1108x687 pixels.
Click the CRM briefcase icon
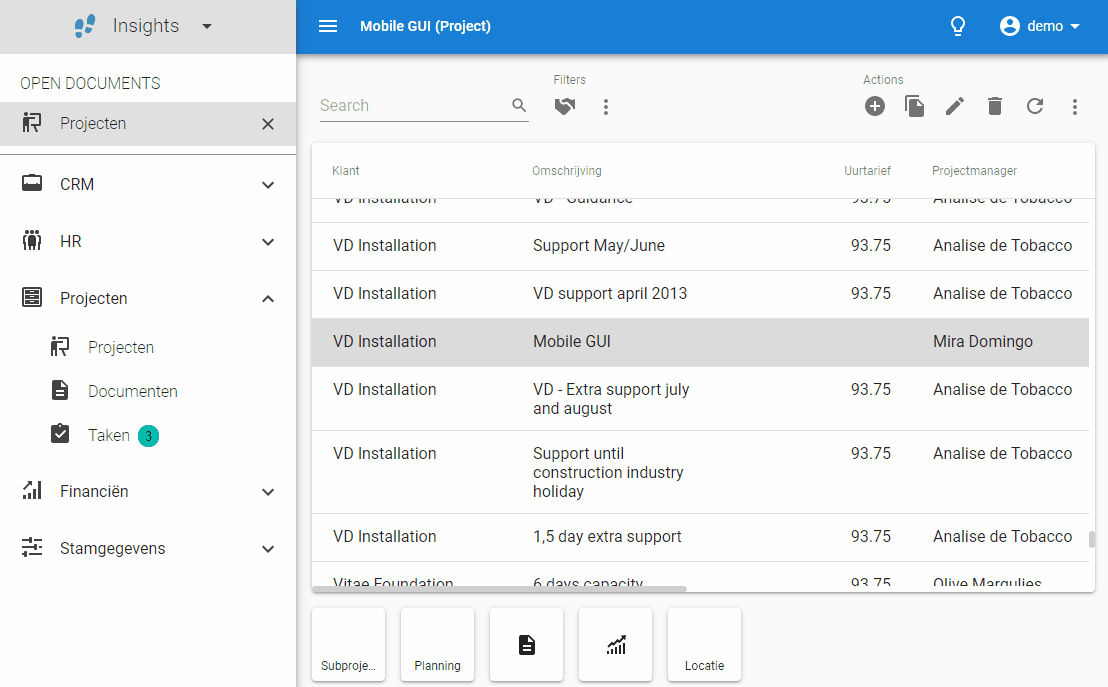pos(32,183)
